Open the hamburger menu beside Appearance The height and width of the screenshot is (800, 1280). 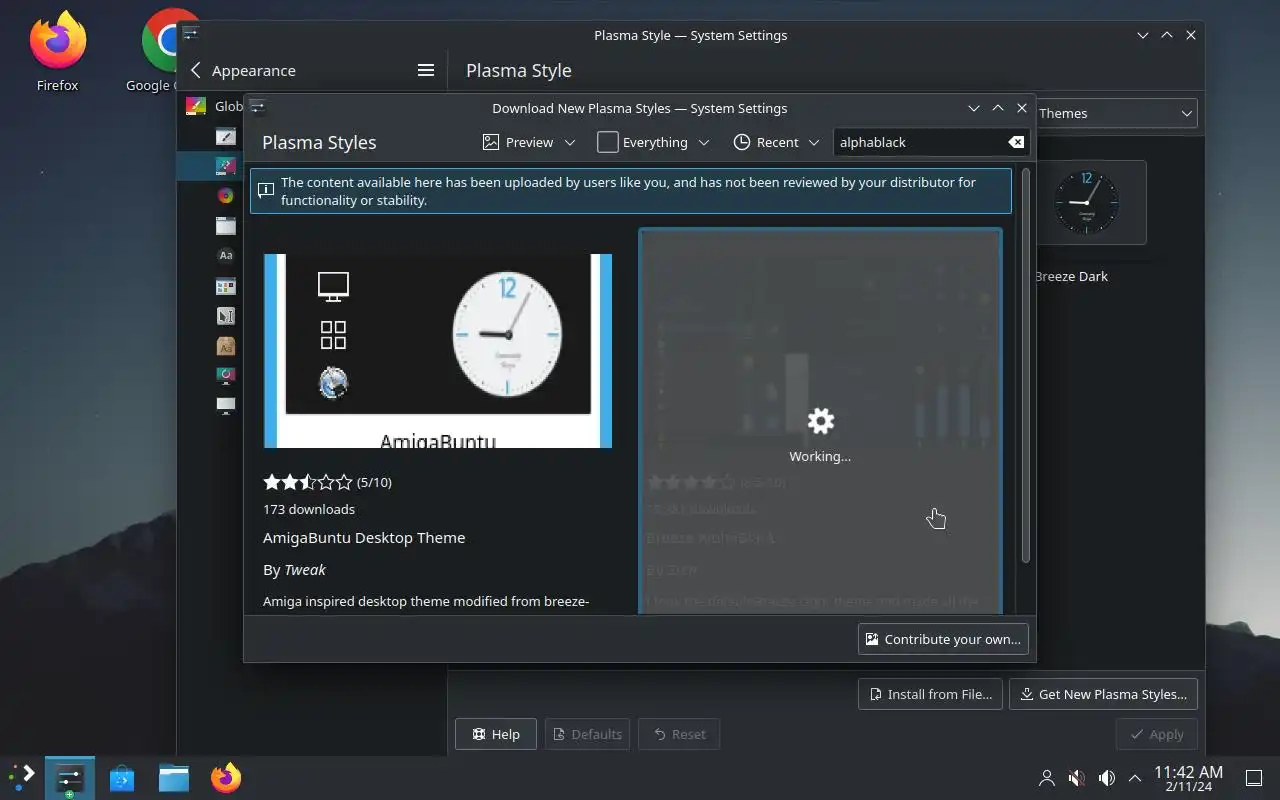click(x=426, y=70)
